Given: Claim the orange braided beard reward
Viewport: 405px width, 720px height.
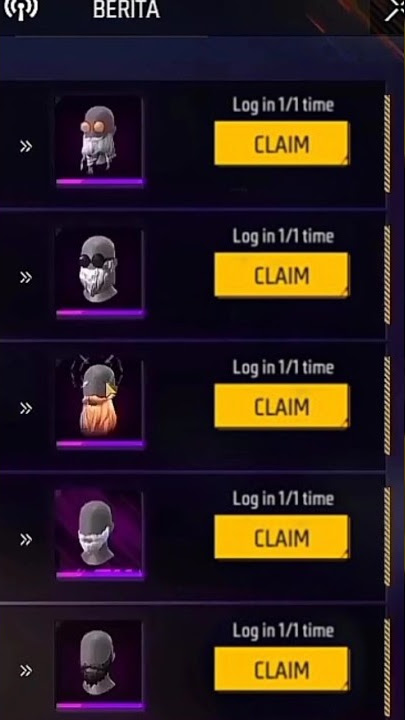Looking at the screenshot, I should point(281,406).
